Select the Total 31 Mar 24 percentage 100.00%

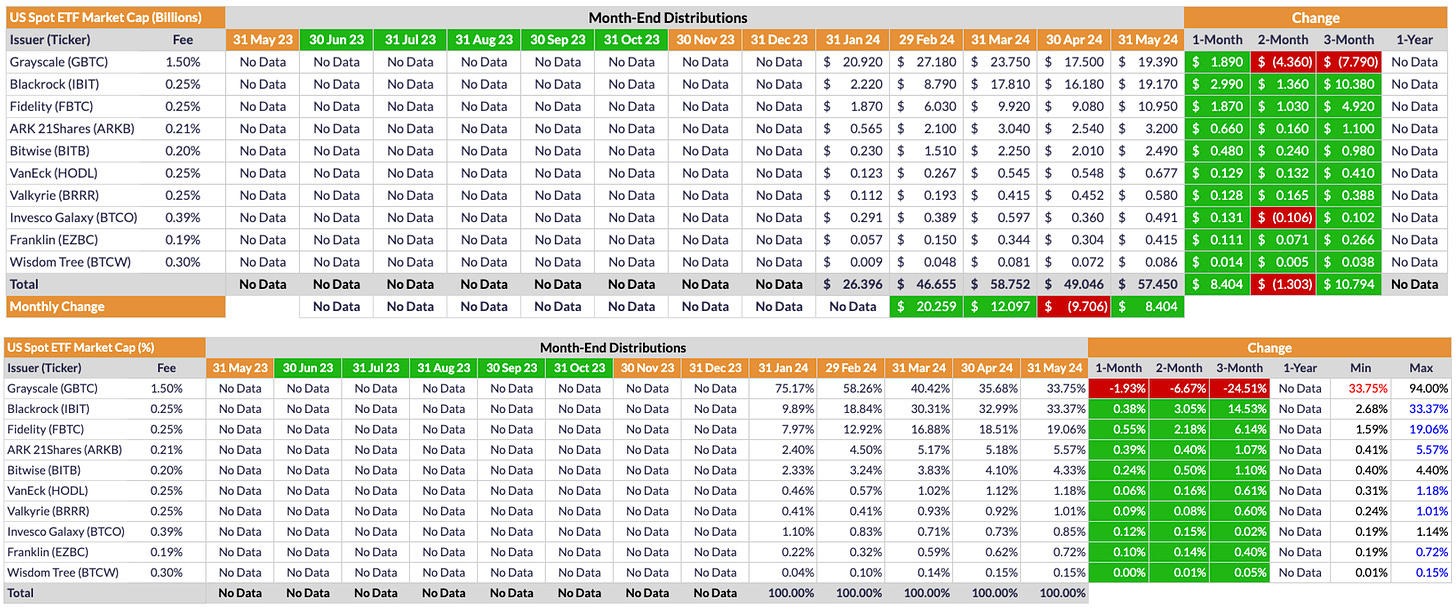920,593
